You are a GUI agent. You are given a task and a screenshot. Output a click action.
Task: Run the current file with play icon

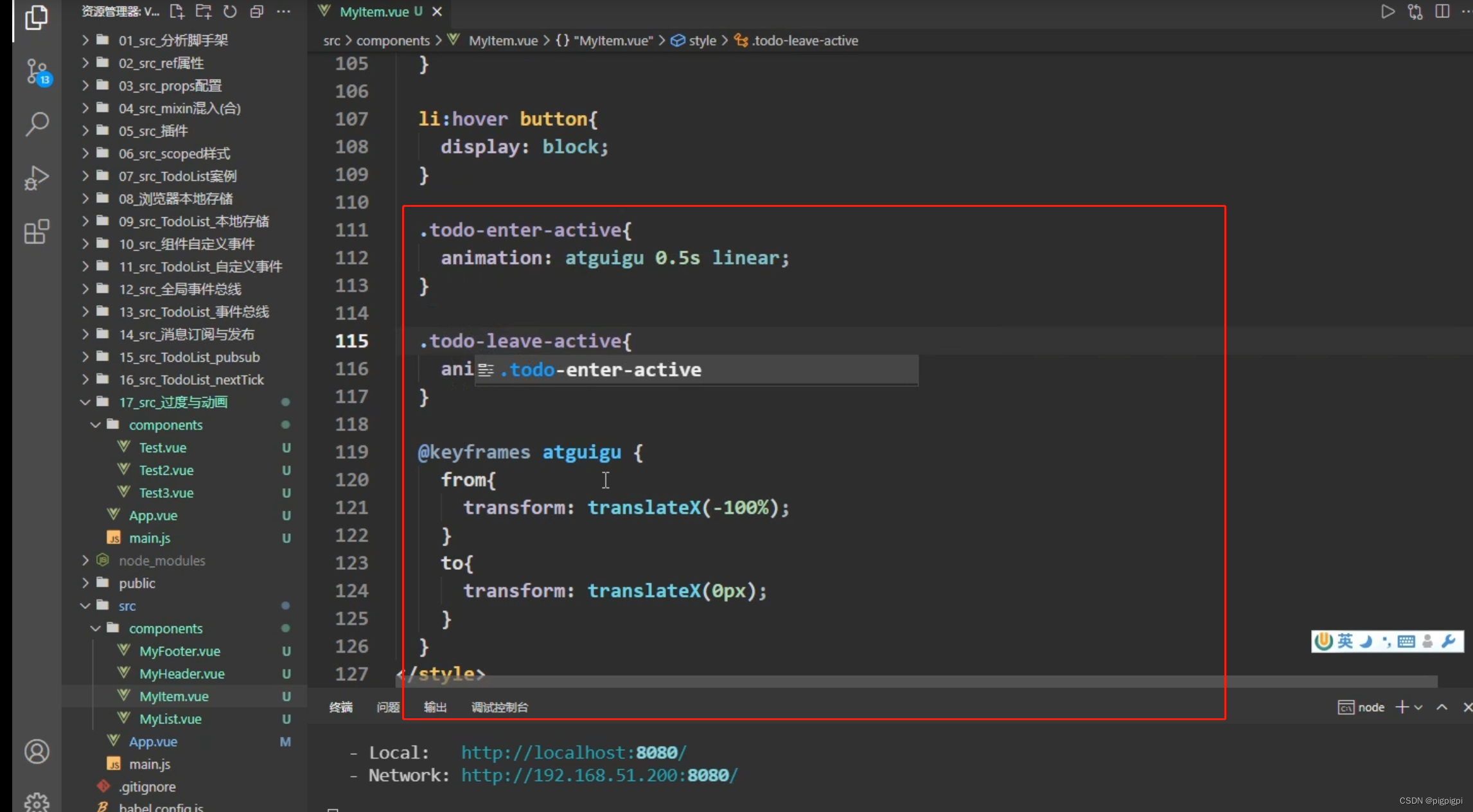pyautogui.click(x=1388, y=12)
